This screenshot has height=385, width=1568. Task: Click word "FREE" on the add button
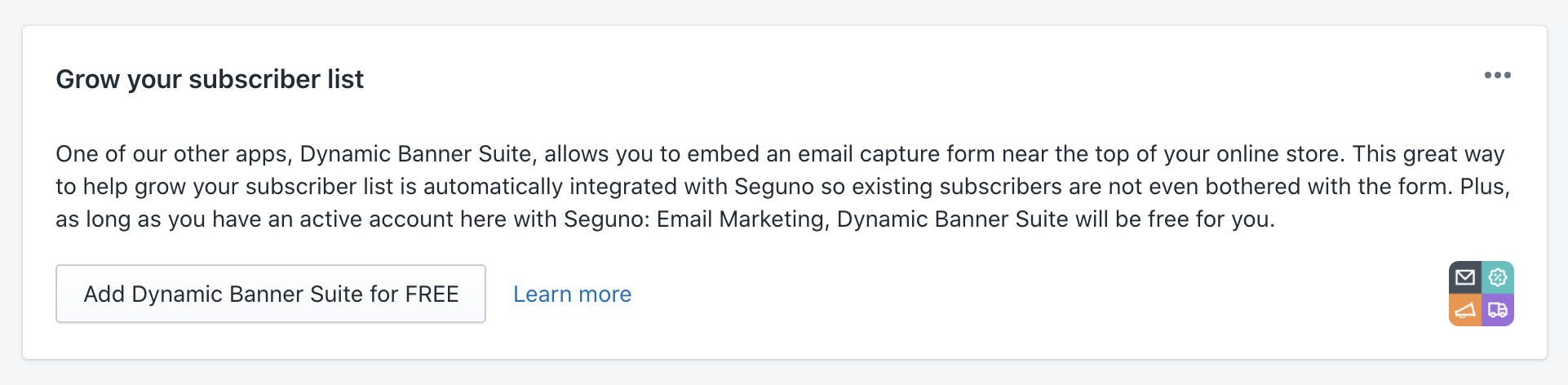pos(432,294)
